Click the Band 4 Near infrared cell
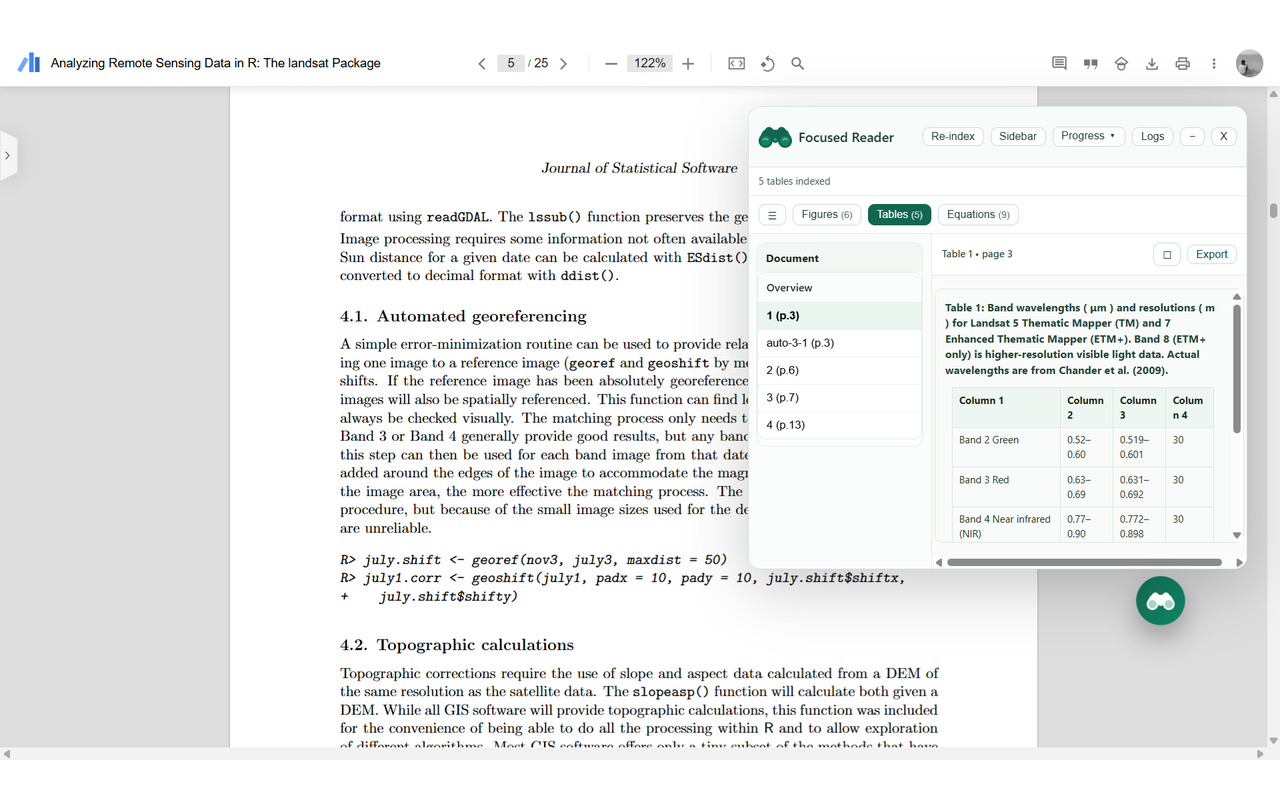 click(x=1005, y=525)
